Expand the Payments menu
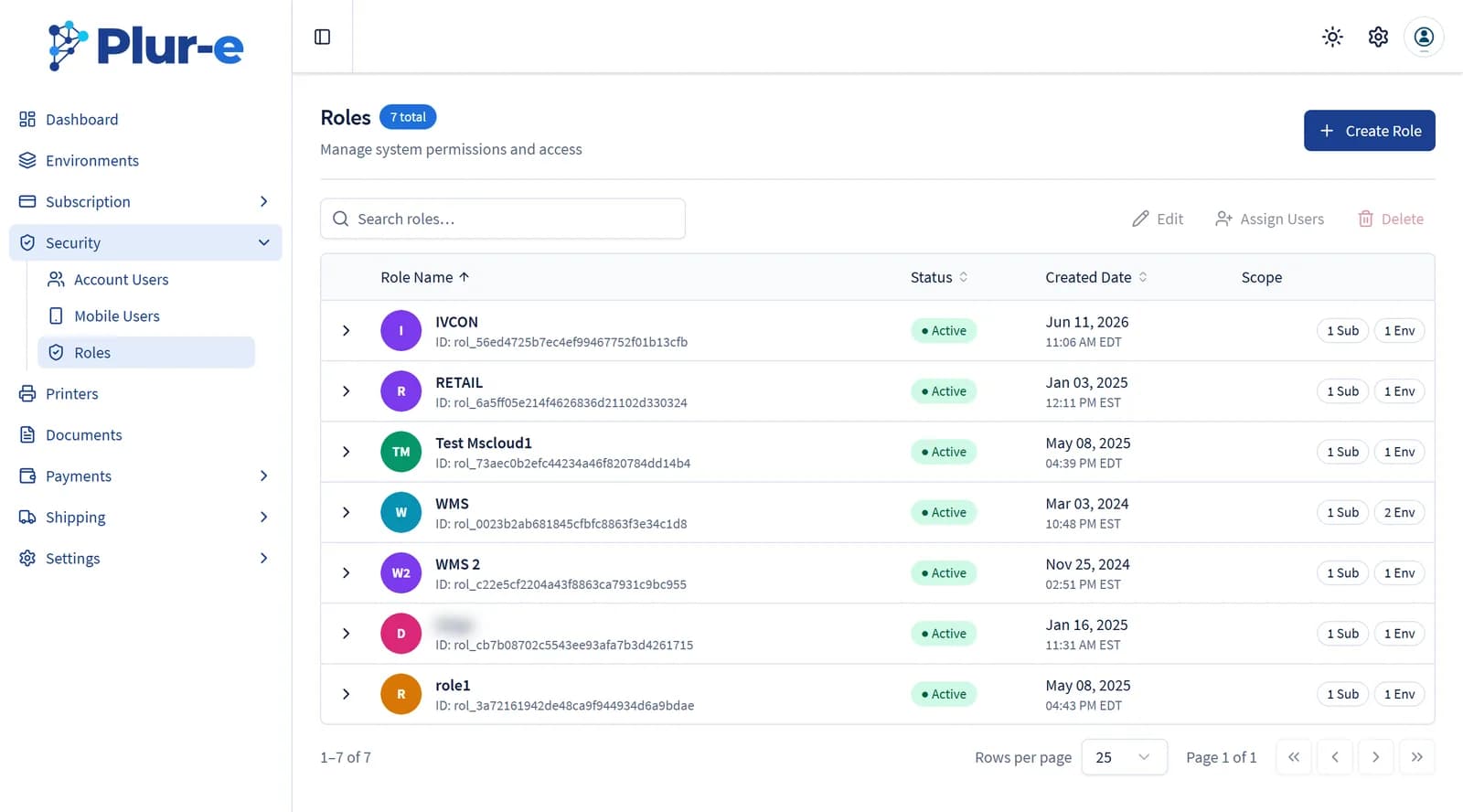 click(x=145, y=475)
